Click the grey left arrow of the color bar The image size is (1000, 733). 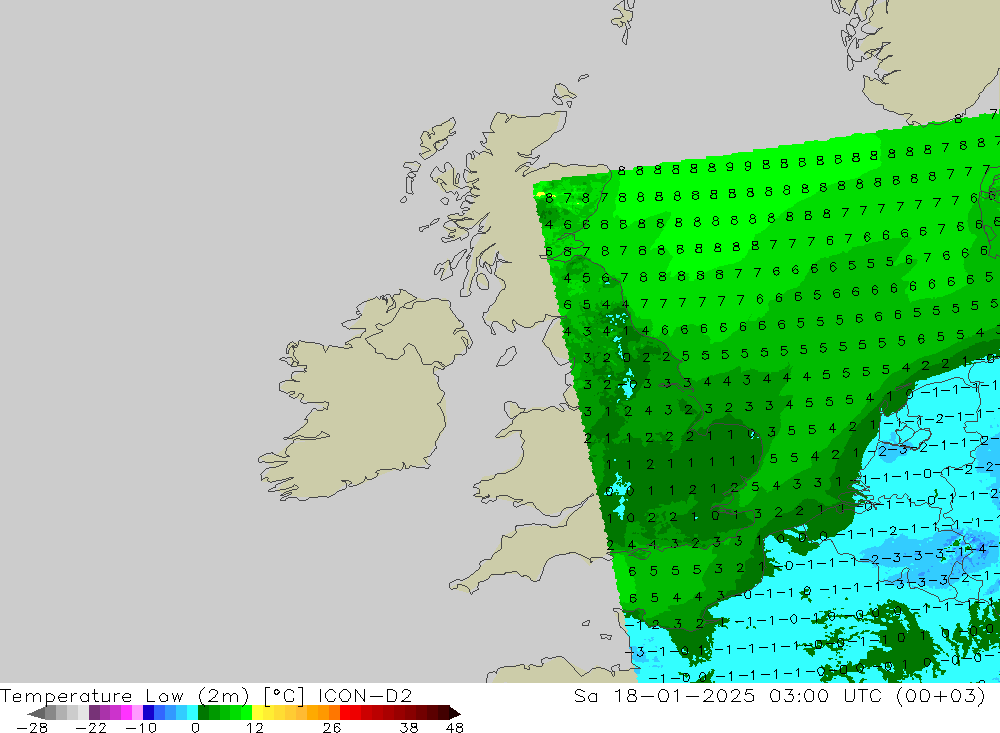tap(37, 713)
